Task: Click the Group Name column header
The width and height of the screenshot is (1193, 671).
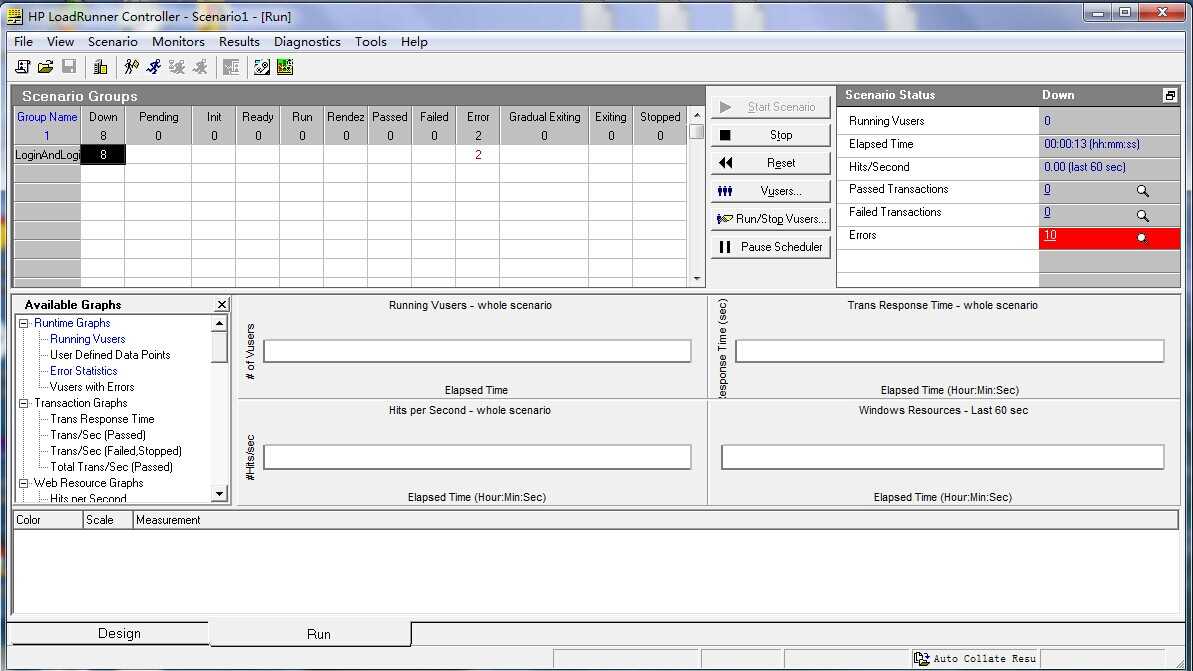Action: tap(47, 117)
